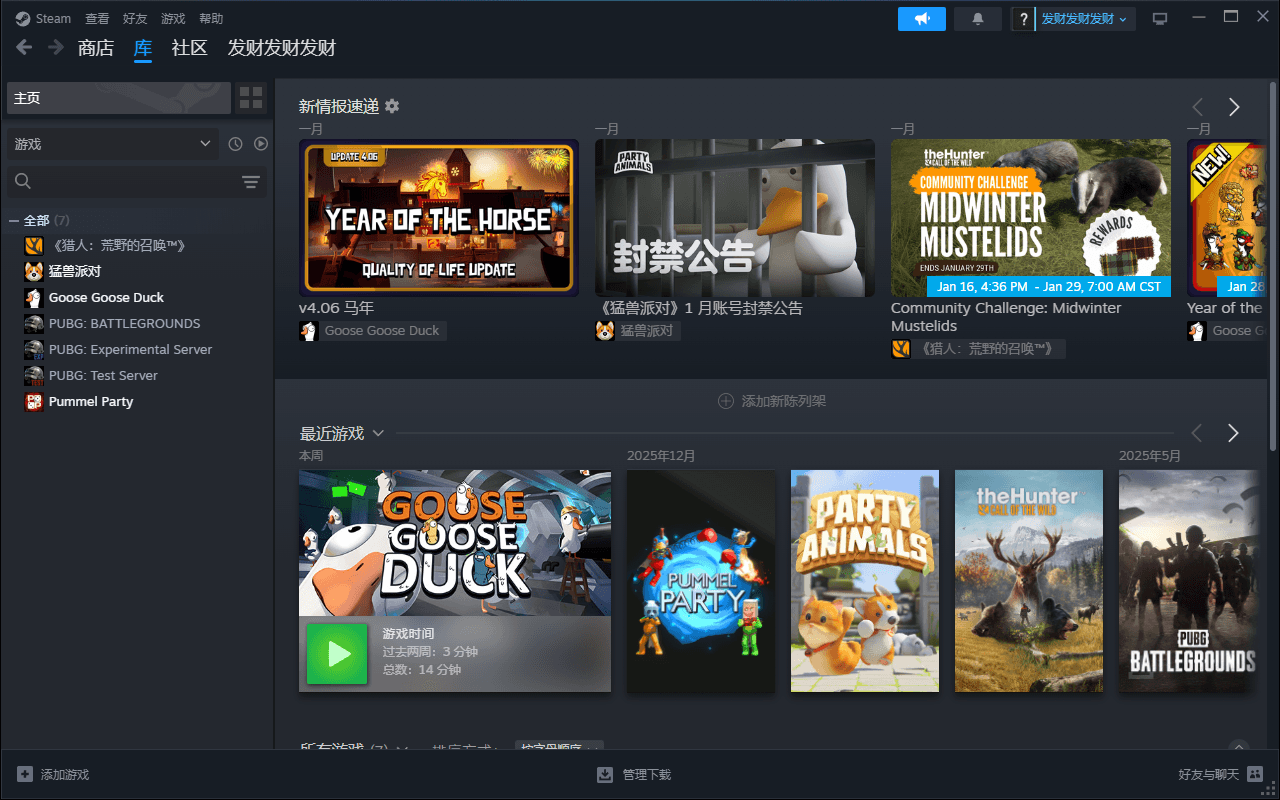This screenshot has width=1280, height=800.
Task: Open the 查看 menu
Action: coord(97,19)
